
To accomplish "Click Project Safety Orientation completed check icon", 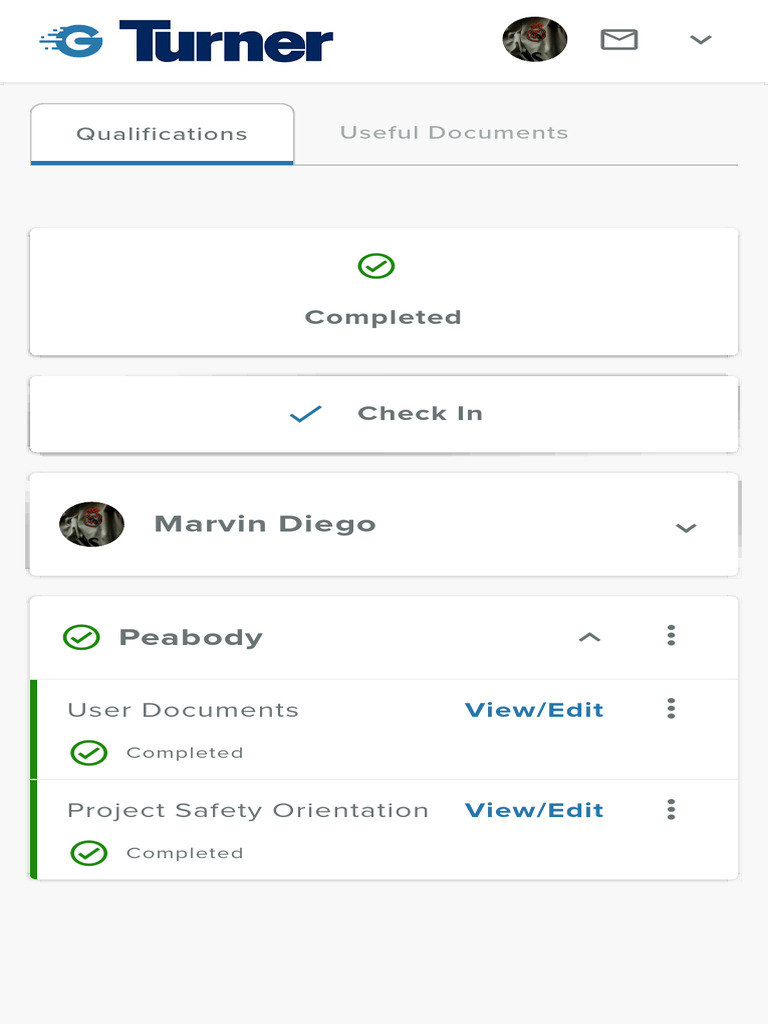I will pyautogui.click(x=89, y=853).
